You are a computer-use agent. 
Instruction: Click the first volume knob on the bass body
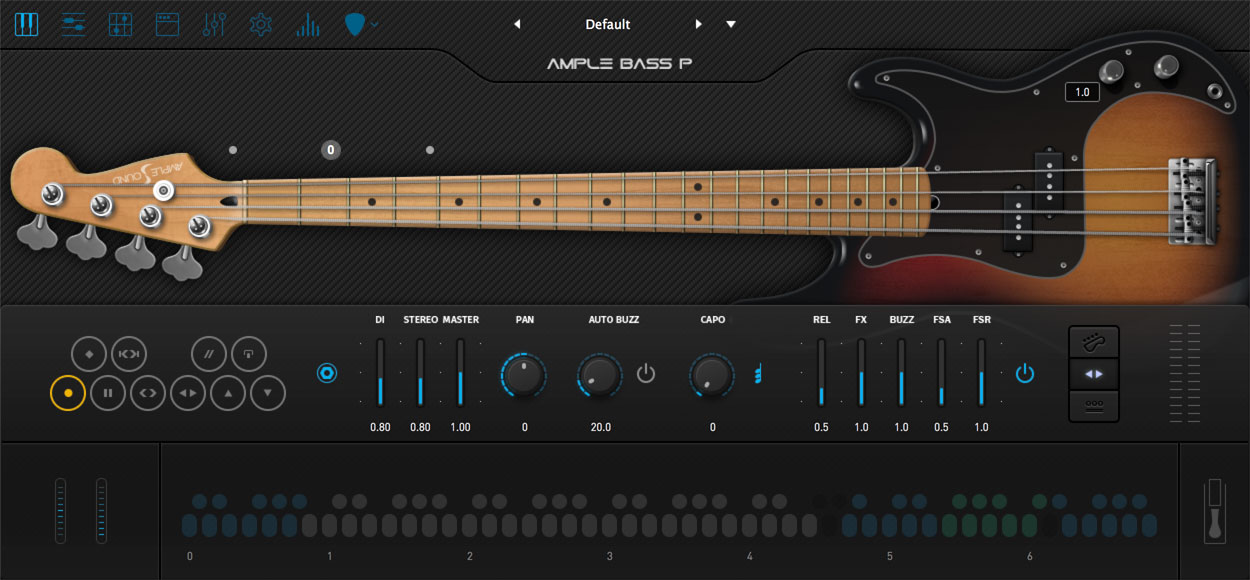[1110, 71]
